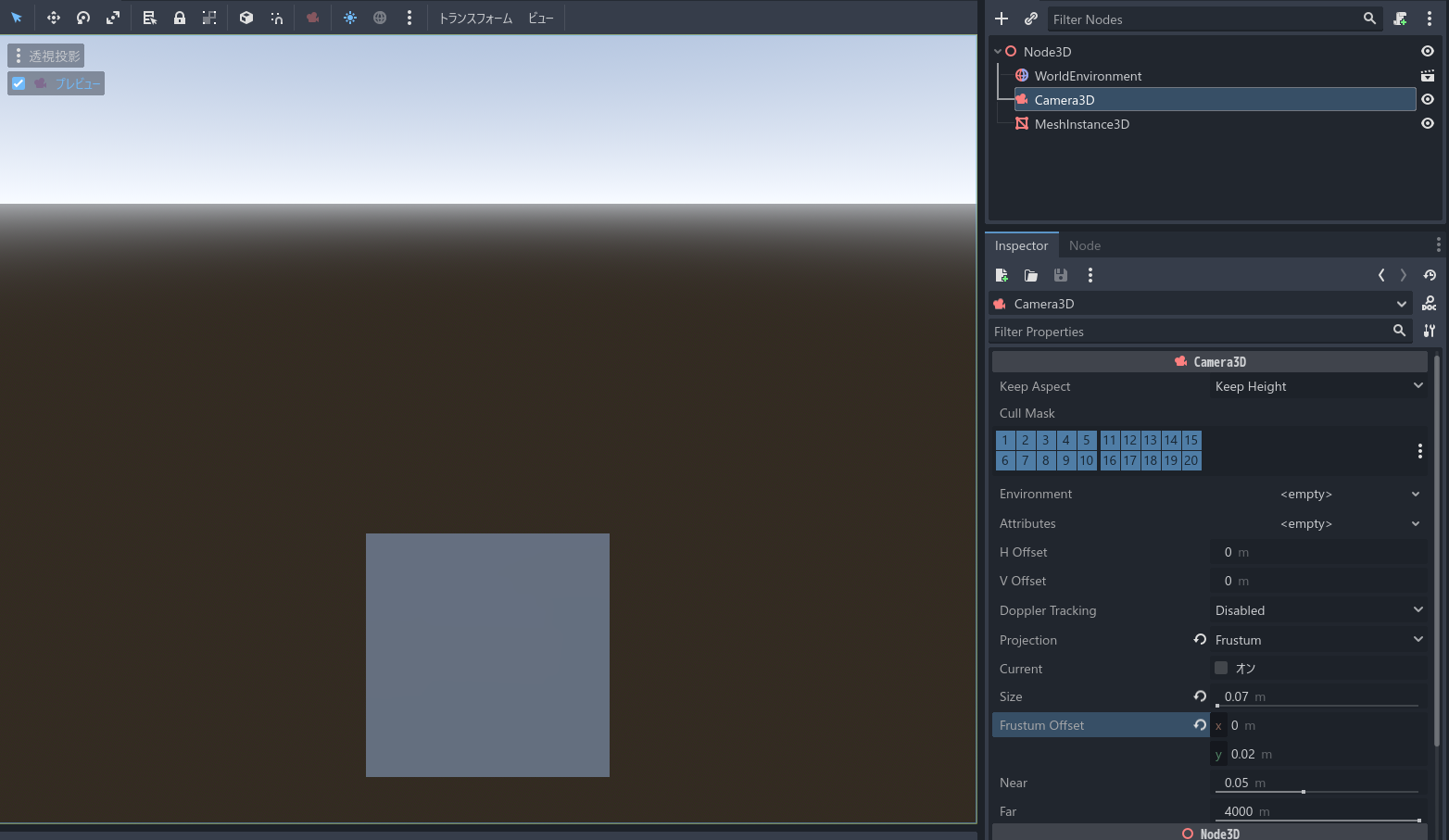Toggle the environment preview globe icon
The width and height of the screenshot is (1449, 840).
380,18
